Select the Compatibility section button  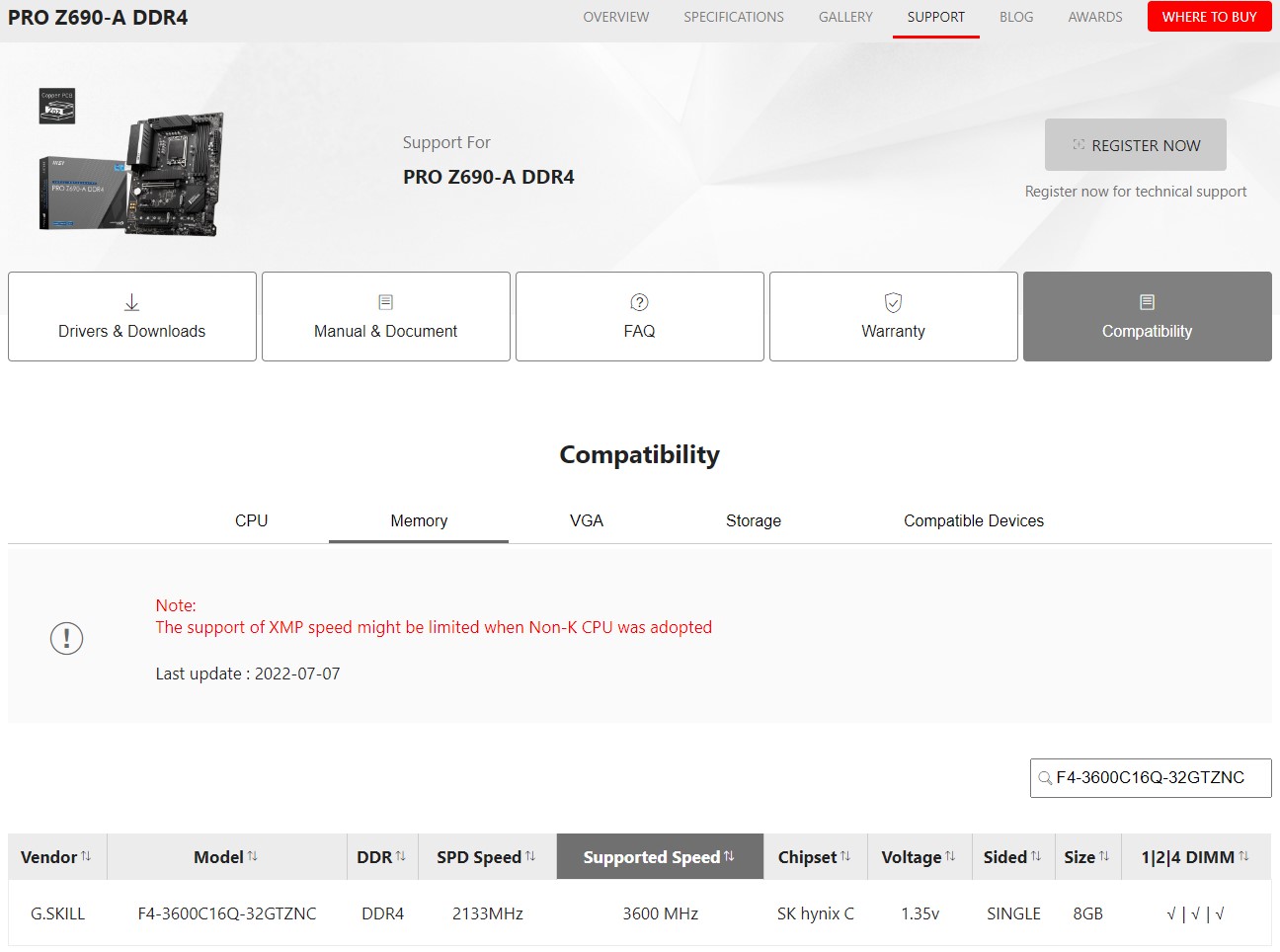1148,316
